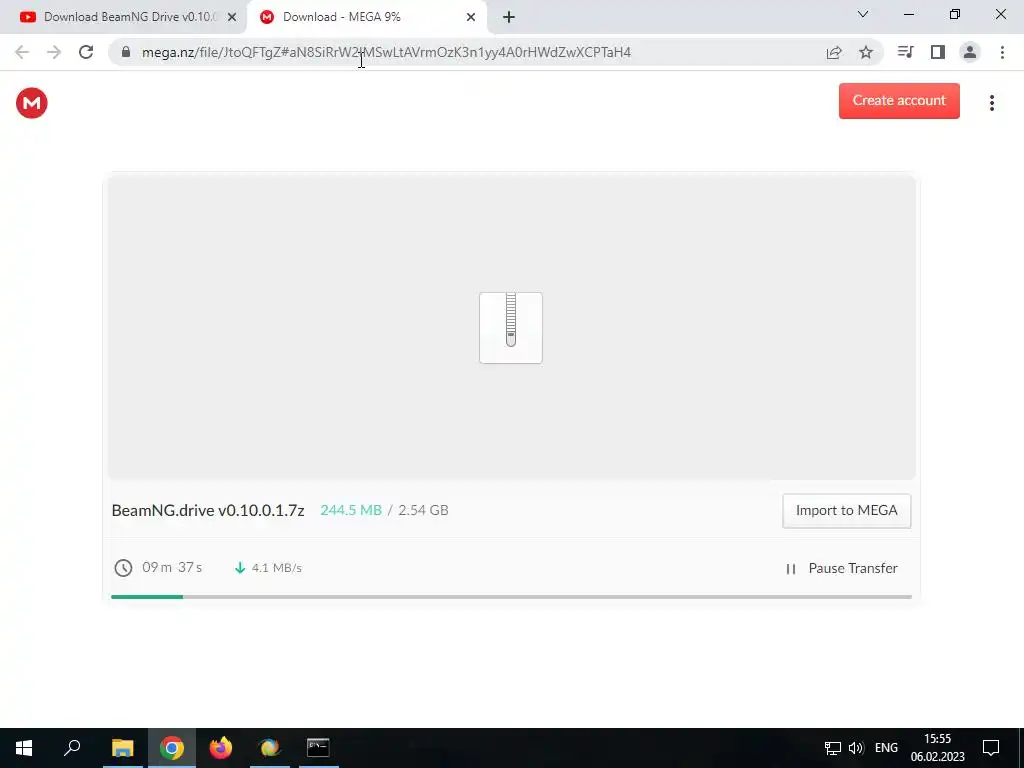Click the 2.54 GB total size text
The width and height of the screenshot is (1024, 768).
[423, 510]
